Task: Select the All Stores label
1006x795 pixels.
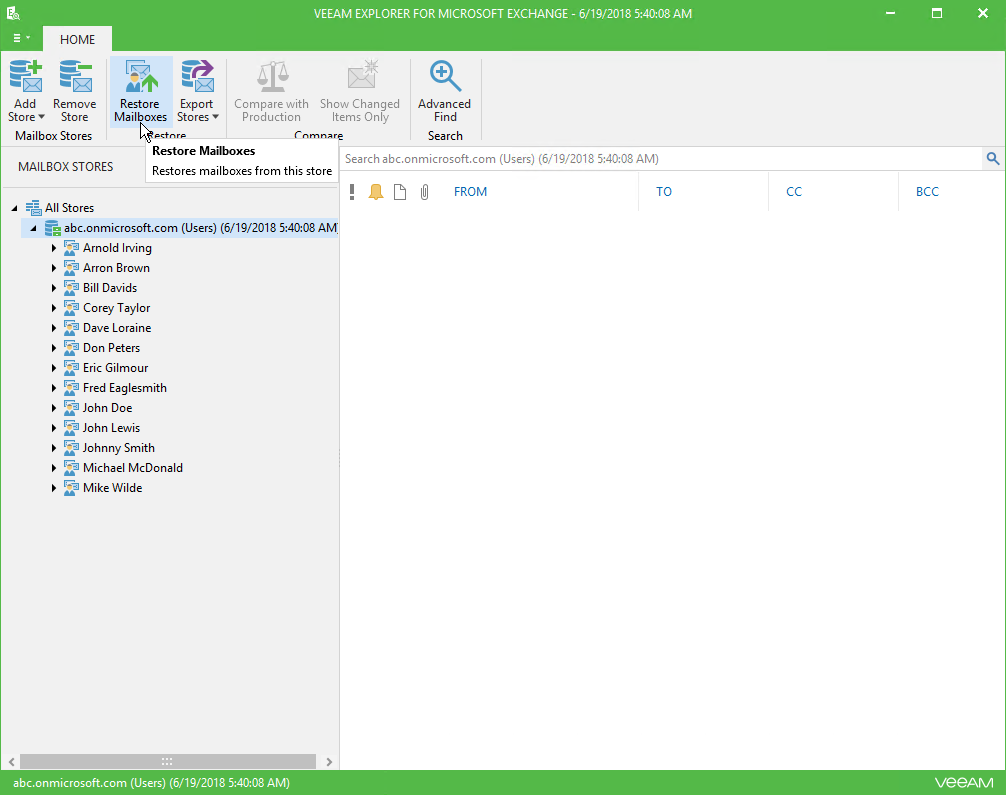Action: point(69,208)
